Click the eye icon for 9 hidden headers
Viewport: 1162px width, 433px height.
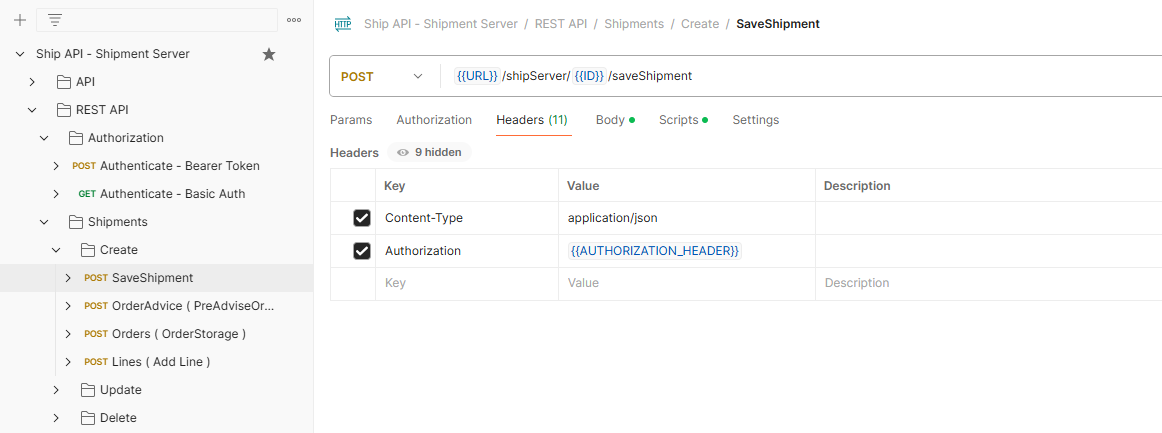pos(403,153)
